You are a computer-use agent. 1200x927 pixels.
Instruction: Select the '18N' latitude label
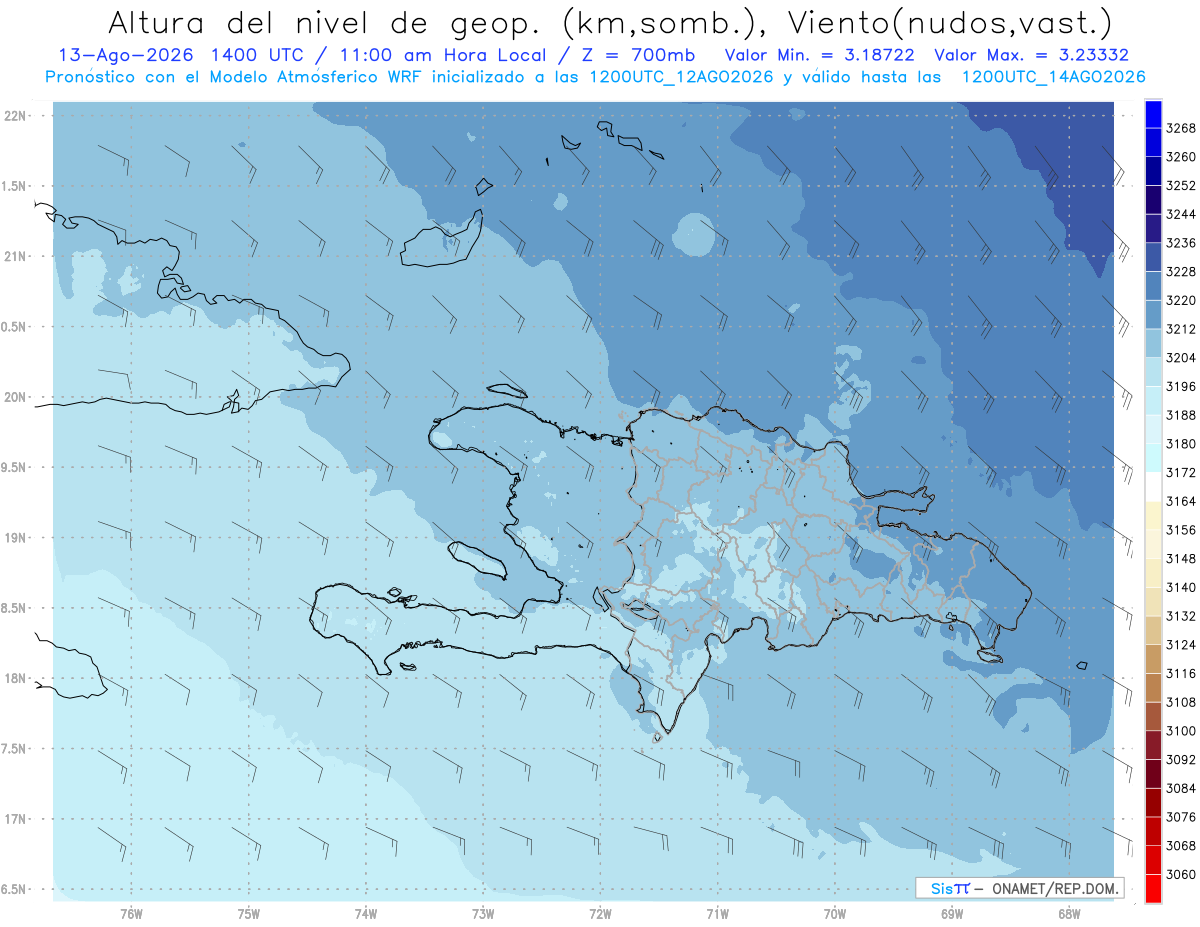[x=14, y=679]
